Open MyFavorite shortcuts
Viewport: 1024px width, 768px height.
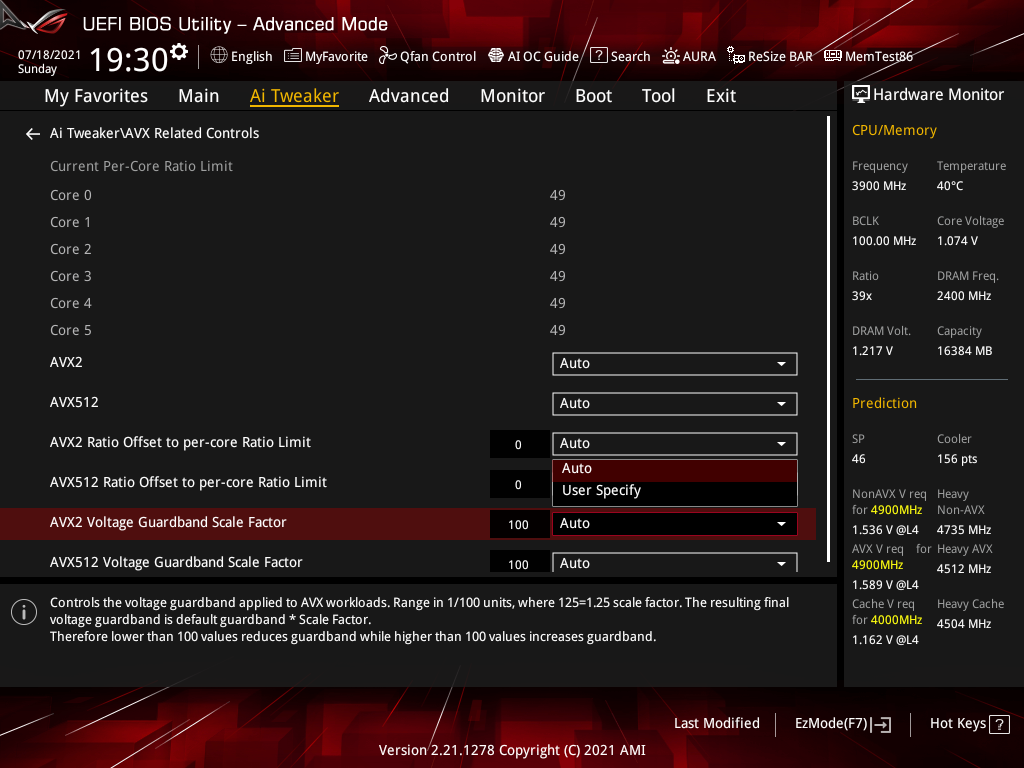326,56
